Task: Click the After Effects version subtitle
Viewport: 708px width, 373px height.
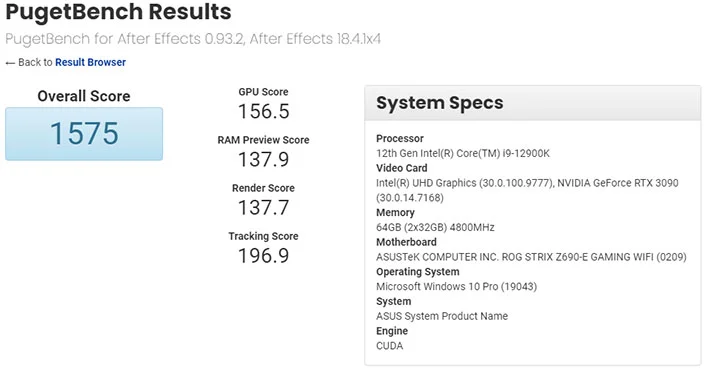Action: [x=193, y=39]
